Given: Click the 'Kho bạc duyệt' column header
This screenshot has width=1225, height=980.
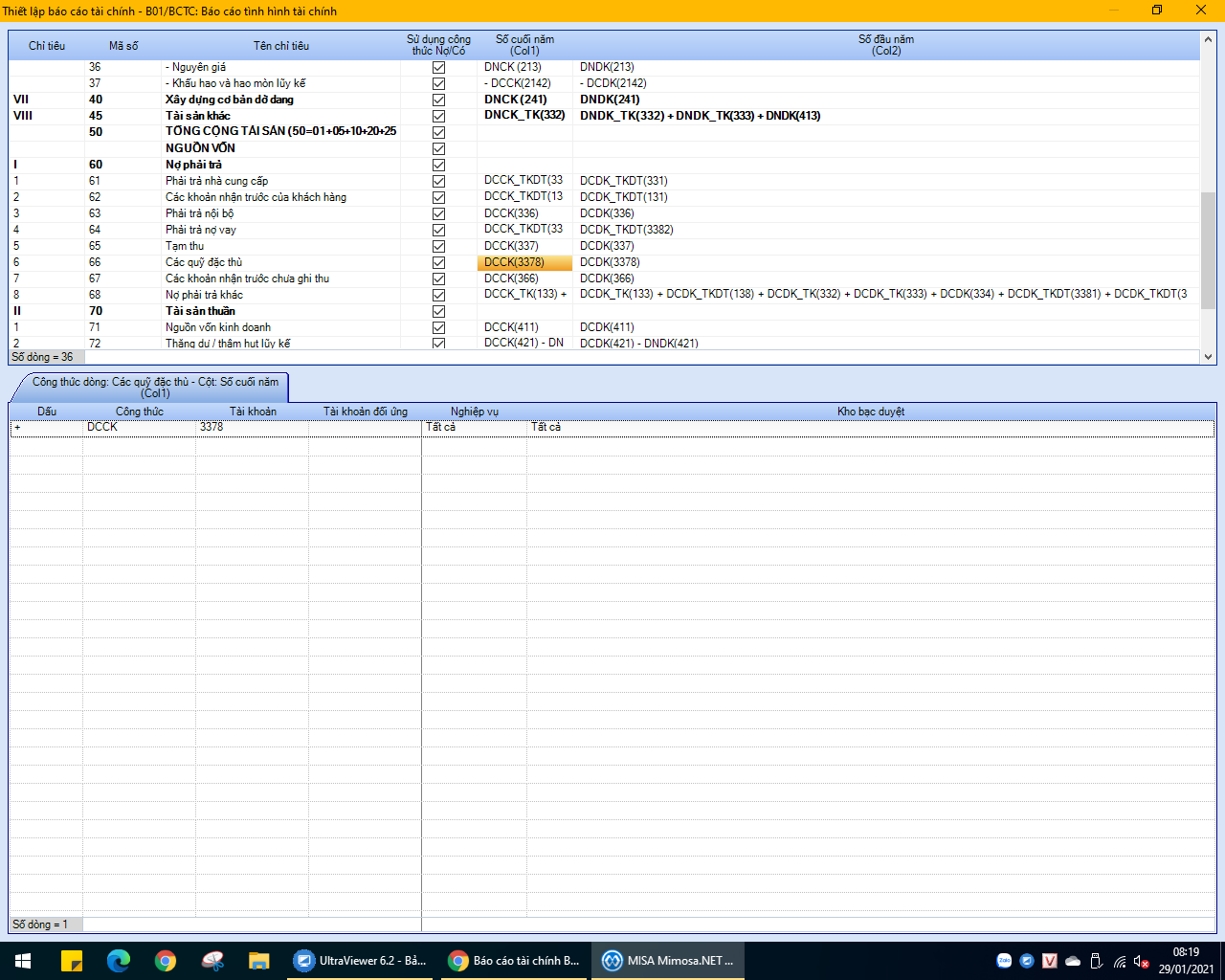Looking at the screenshot, I should [871, 412].
